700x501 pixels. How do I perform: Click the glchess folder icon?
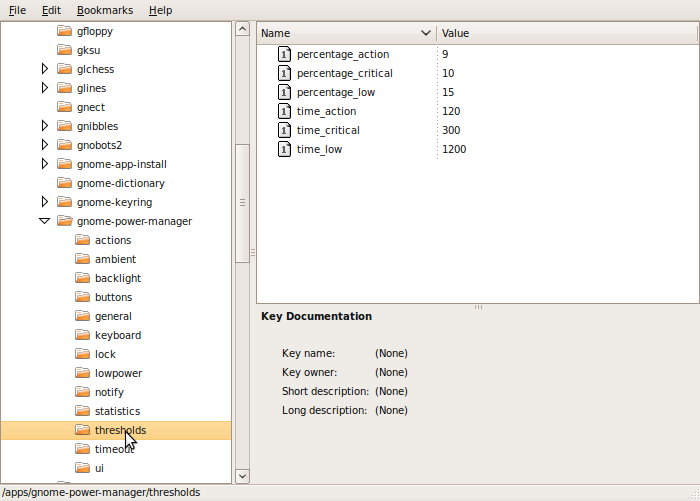point(65,69)
